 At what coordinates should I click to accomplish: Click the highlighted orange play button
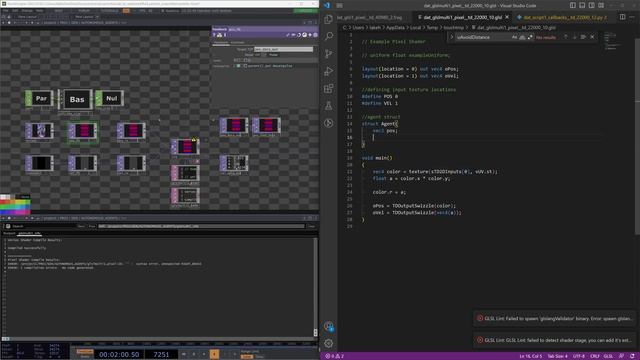click(x=214, y=354)
